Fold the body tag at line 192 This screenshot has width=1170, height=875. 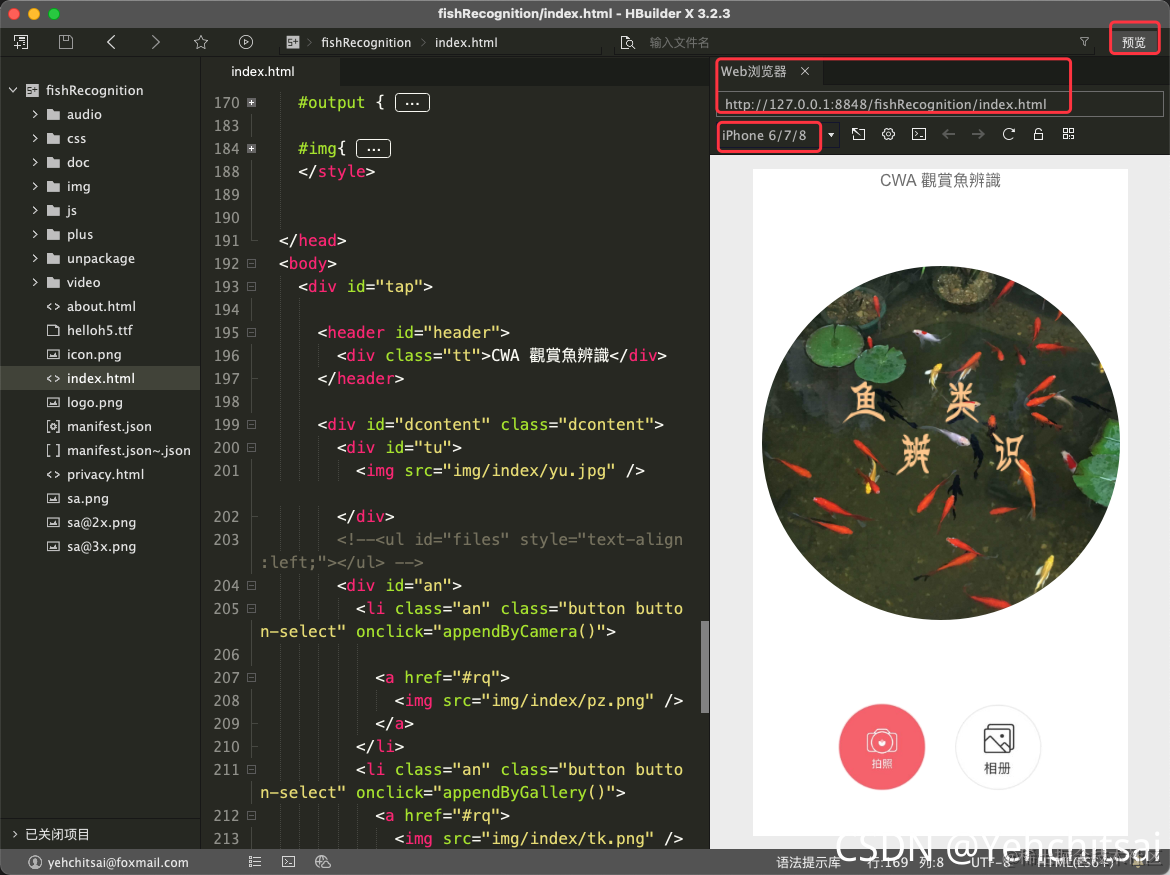[x=251, y=264]
